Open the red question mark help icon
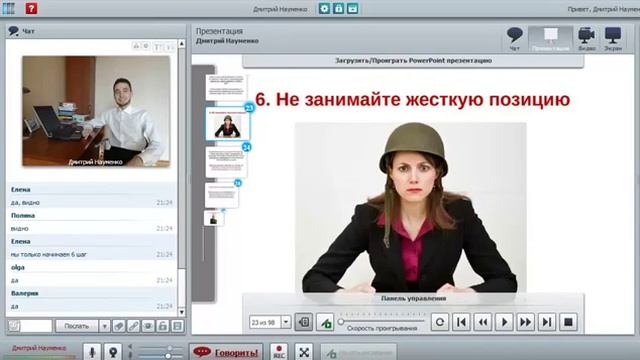Screen dimensions: 640x360 tap(31, 8)
